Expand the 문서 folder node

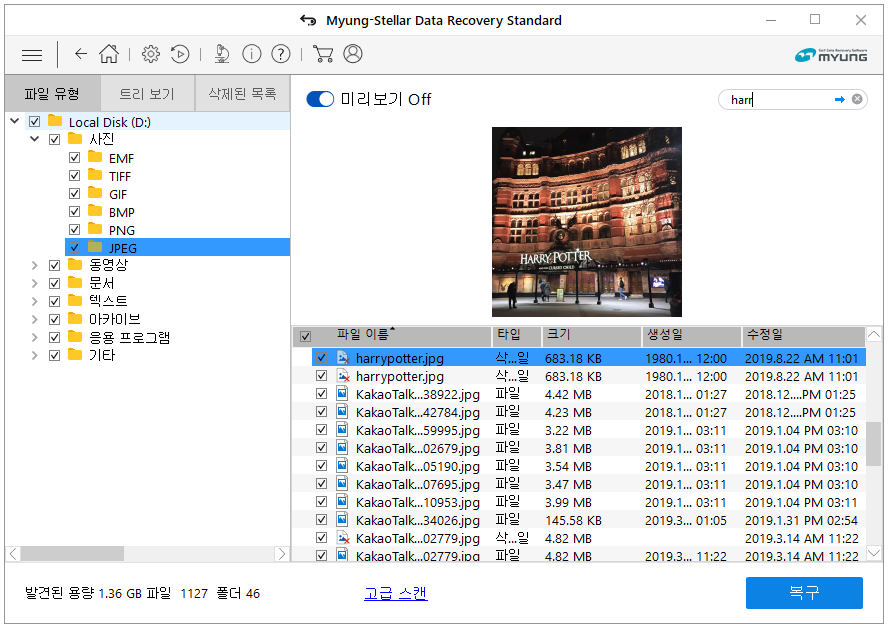tap(35, 283)
